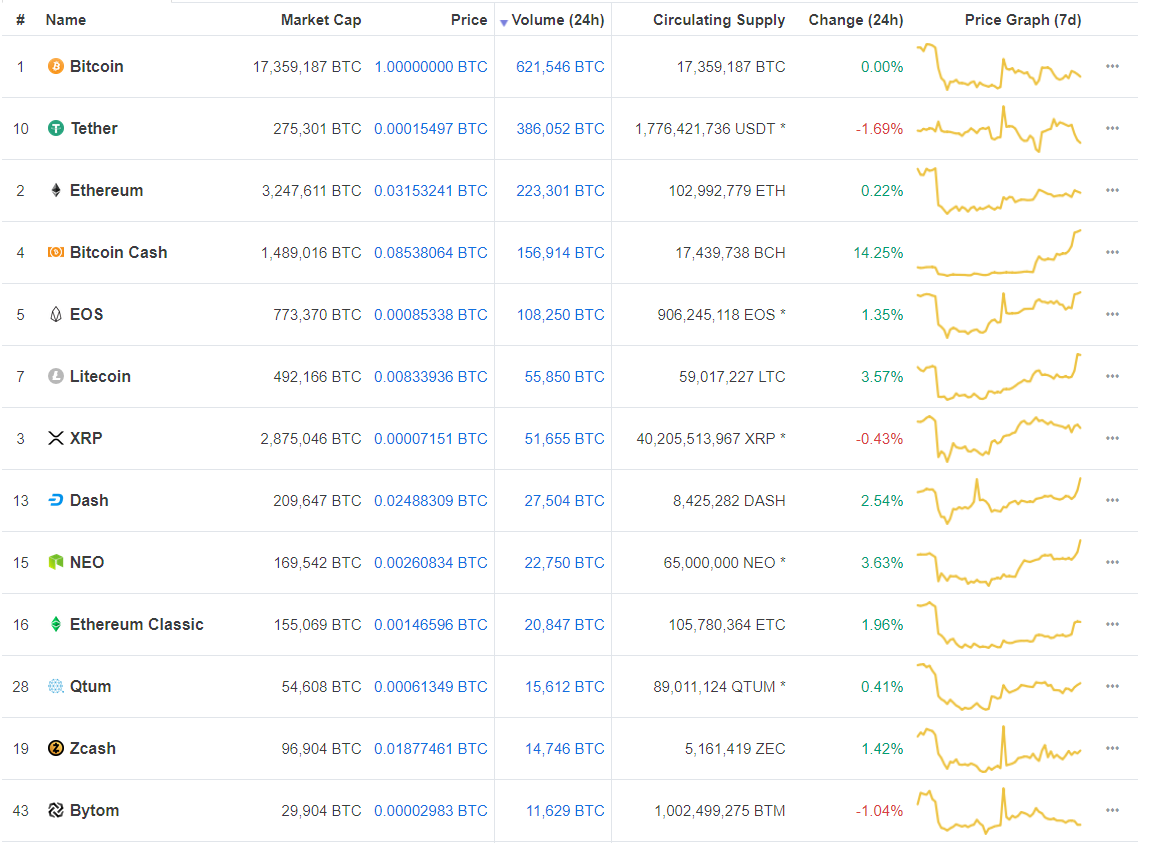The width and height of the screenshot is (1168, 843).
Task: Toggle Volume (24h) sort direction
Action: (552, 20)
